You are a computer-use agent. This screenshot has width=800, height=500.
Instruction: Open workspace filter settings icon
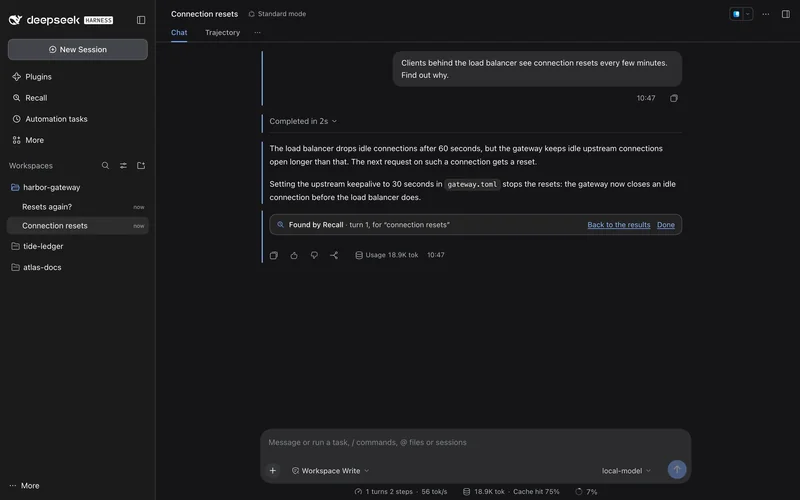(123, 165)
